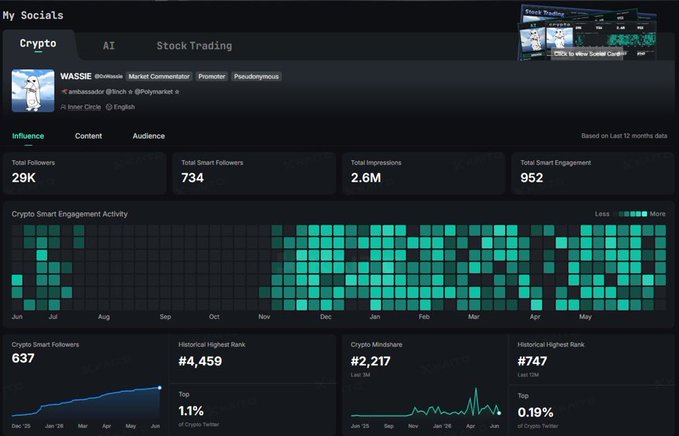Click the May month label under heatmap
The image size is (679, 436).
tap(585, 317)
